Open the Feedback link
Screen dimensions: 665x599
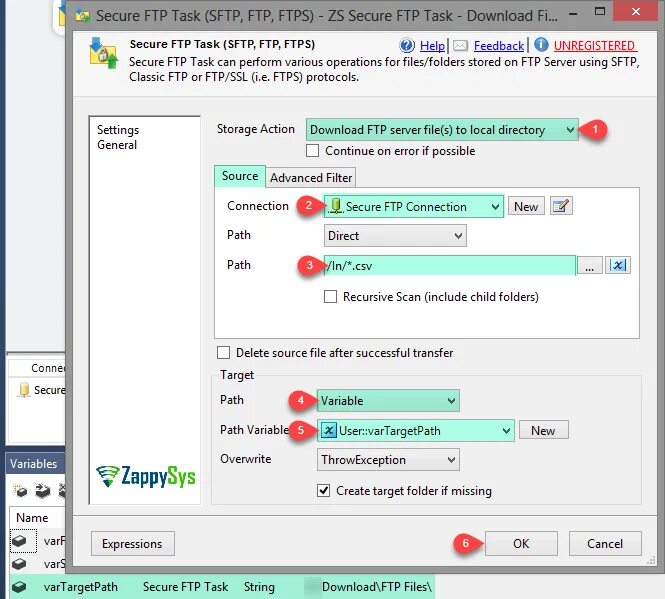[x=499, y=45]
